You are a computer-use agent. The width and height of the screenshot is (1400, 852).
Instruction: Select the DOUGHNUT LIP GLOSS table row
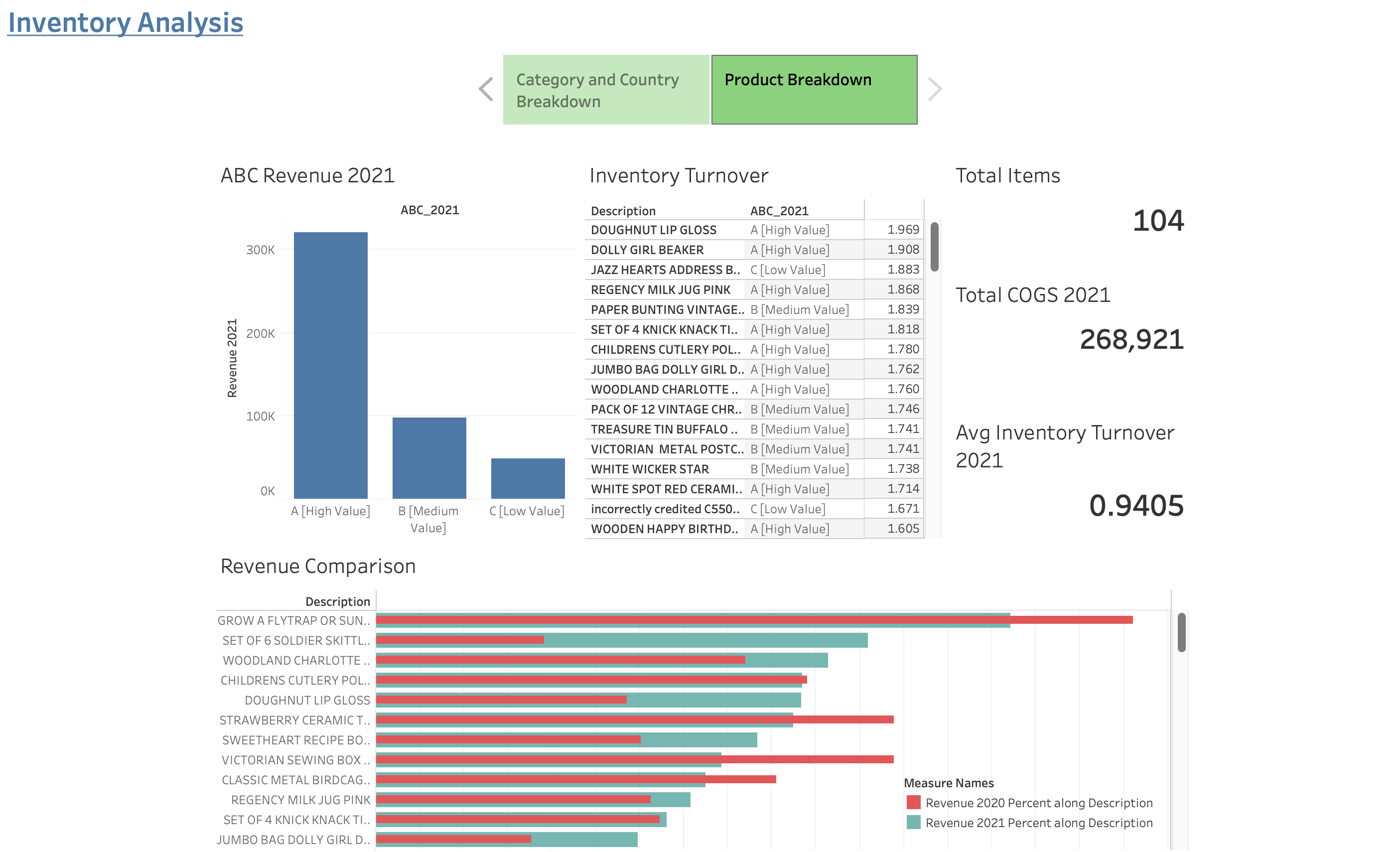(x=653, y=230)
